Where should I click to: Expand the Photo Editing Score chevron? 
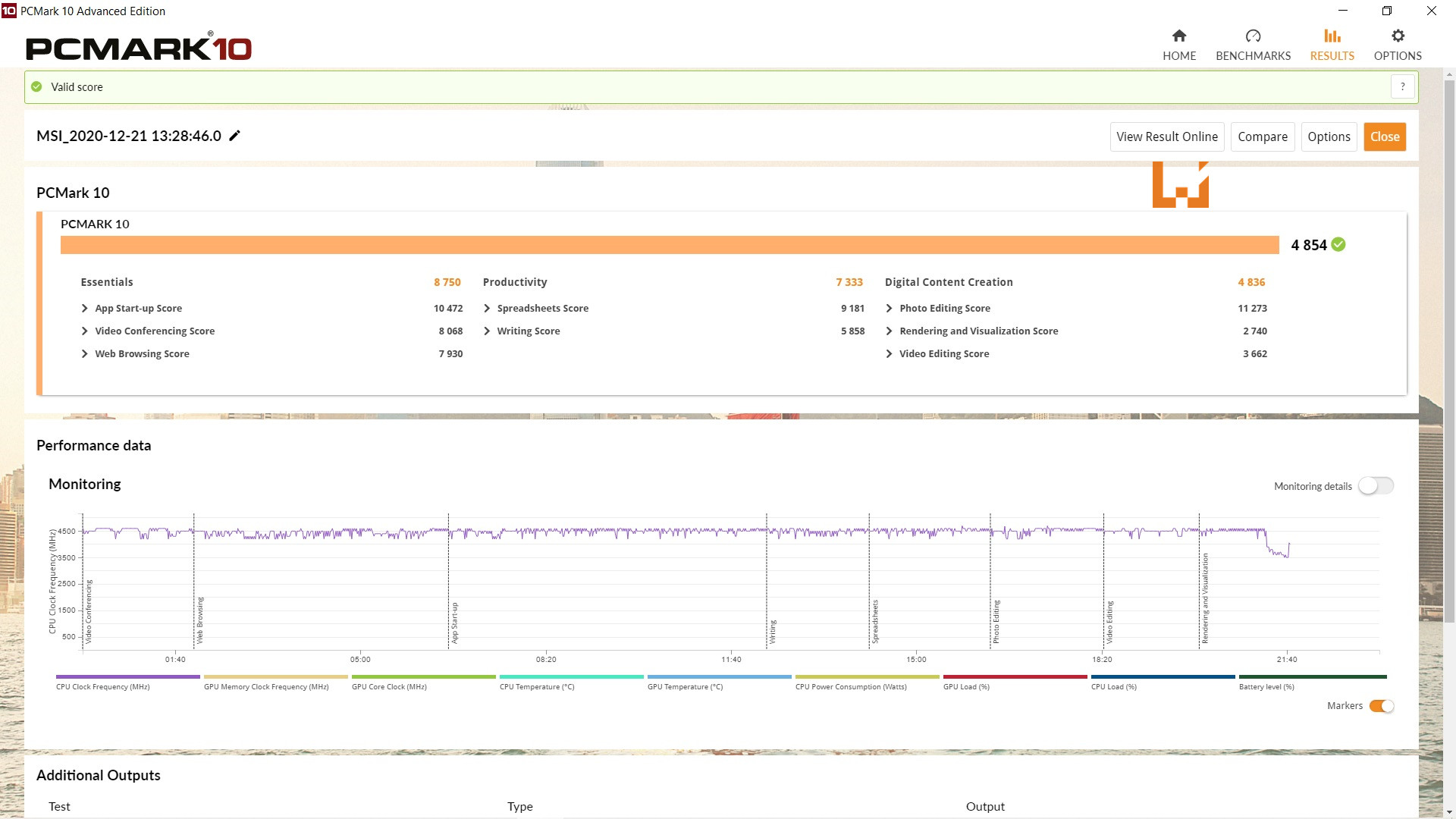click(x=889, y=309)
